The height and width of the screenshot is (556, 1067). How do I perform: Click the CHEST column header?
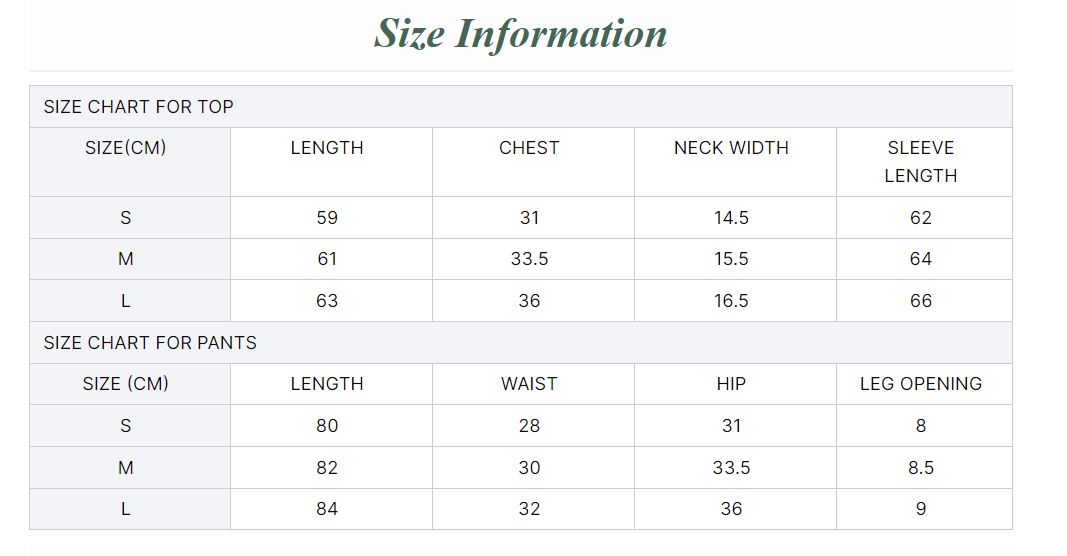(x=529, y=148)
